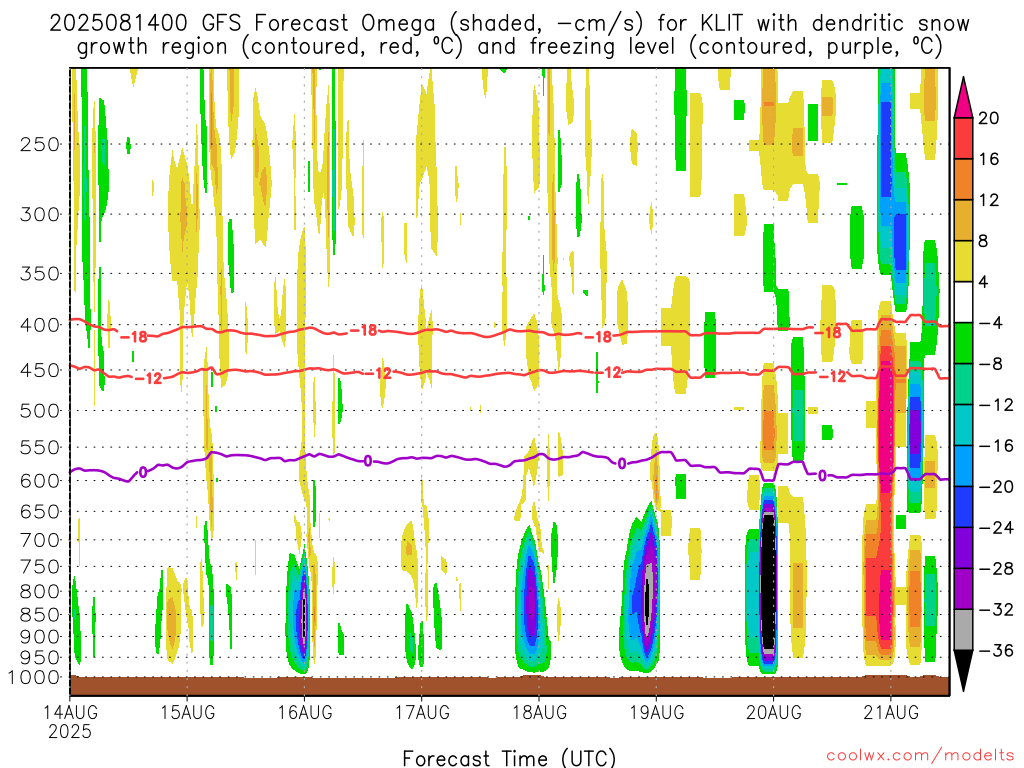This screenshot has width=1024, height=768.
Task: Click the 500 pressure level label
Action: tap(40, 411)
